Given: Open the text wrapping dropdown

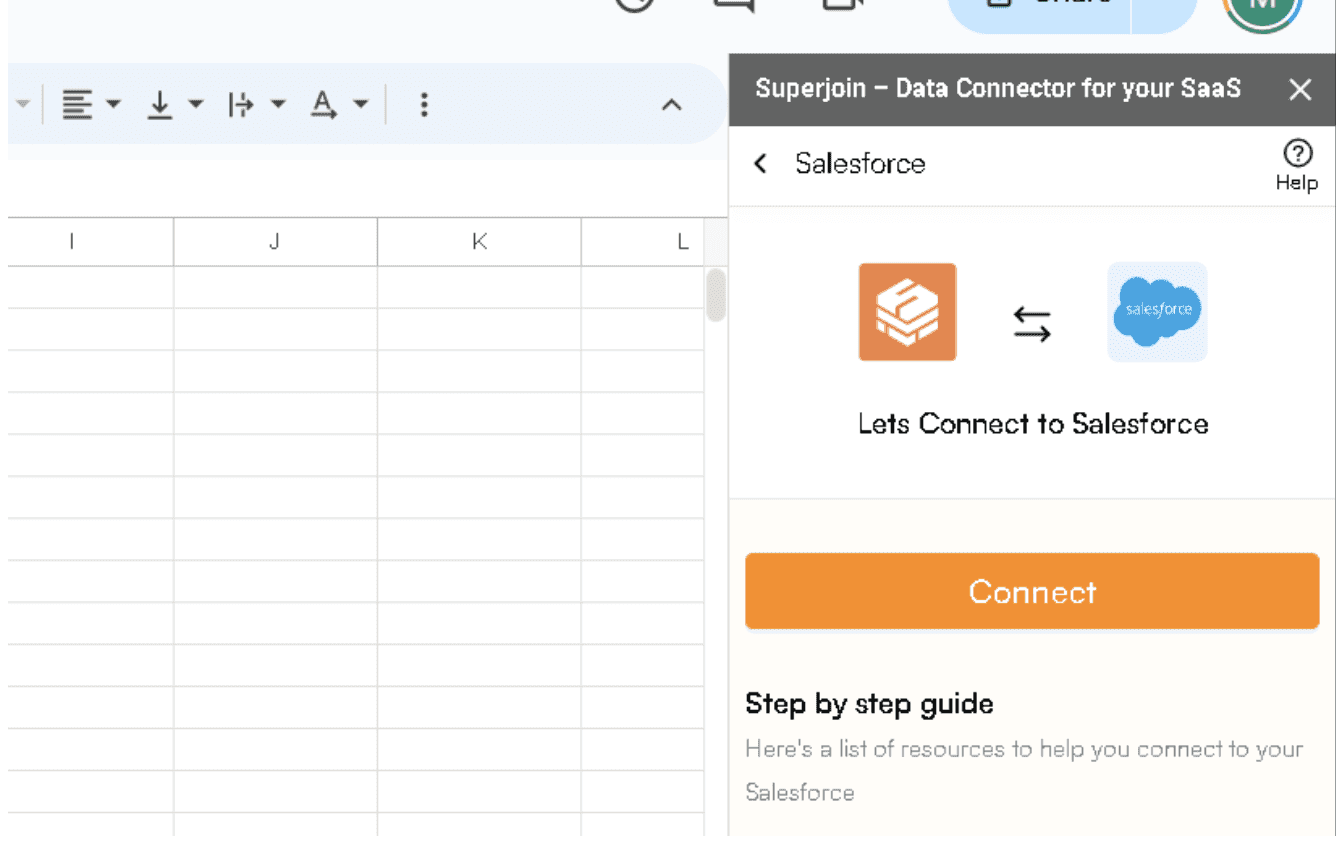Looking at the screenshot, I should coord(256,104).
